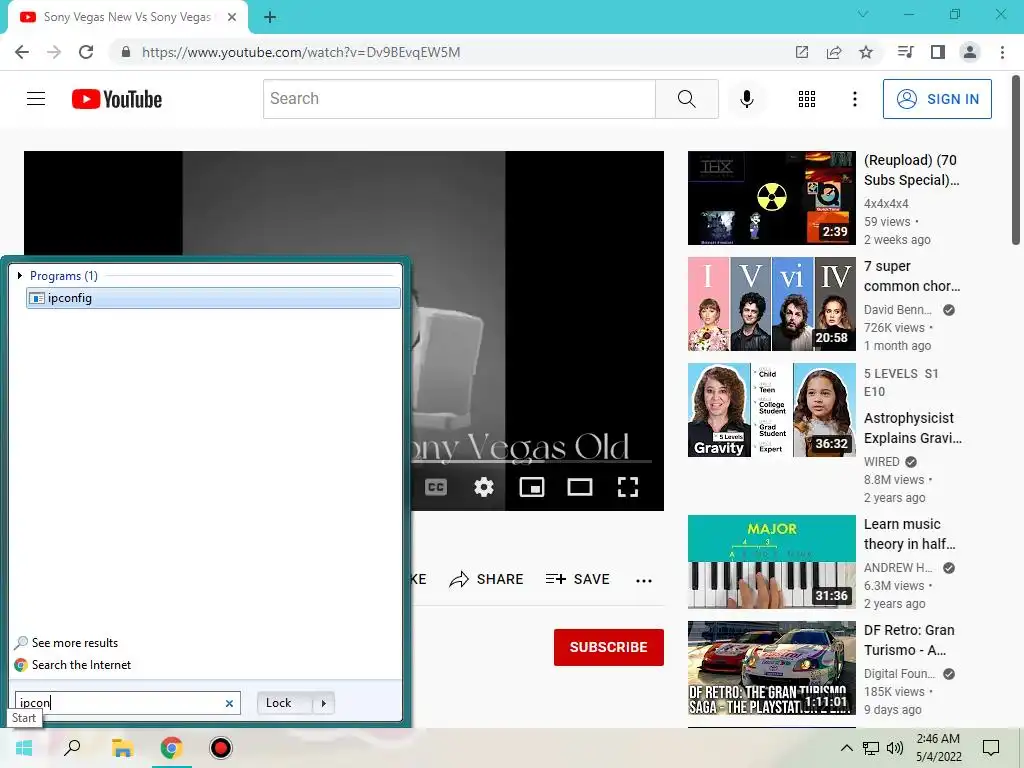Toggle Chrome side panel
Image resolution: width=1024 pixels, height=768 pixels.
tap(937, 52)
